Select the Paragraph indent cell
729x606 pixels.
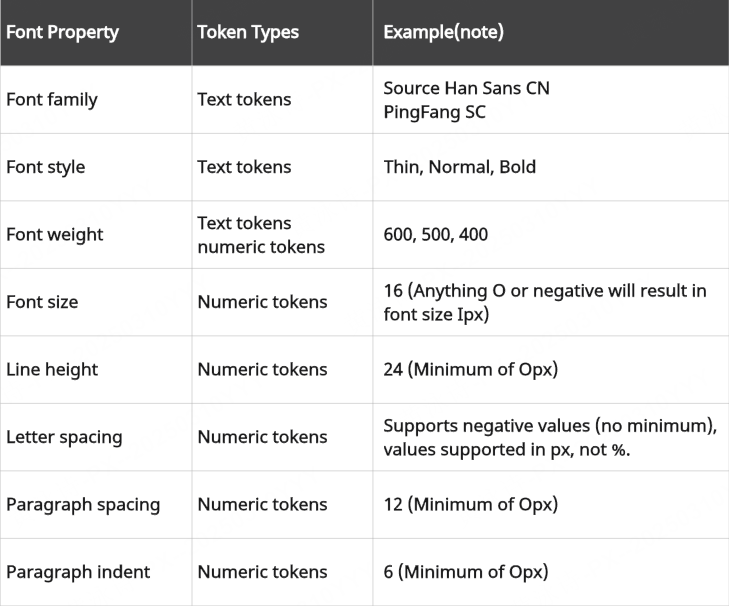pyautogui.click(x=78, y=572)
